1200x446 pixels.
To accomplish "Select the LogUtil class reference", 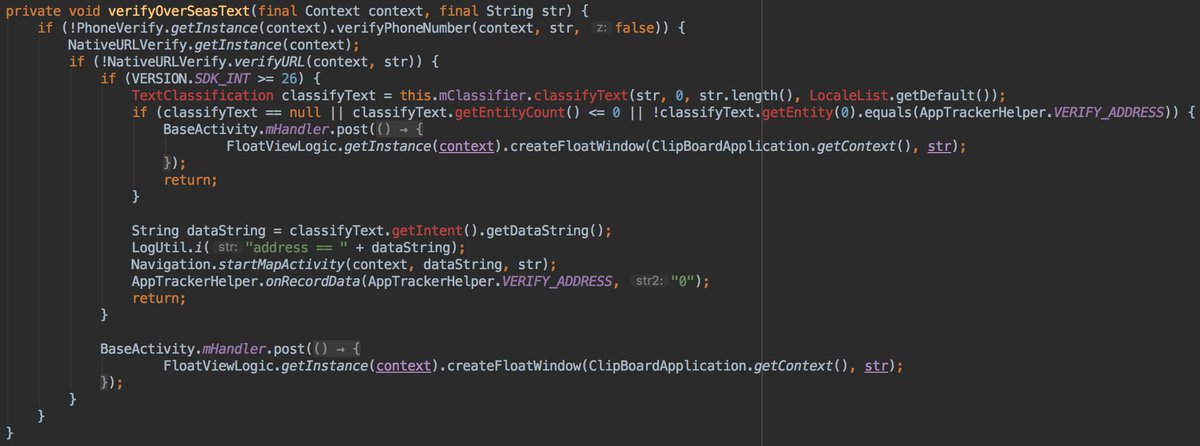I will coord(161,248).
